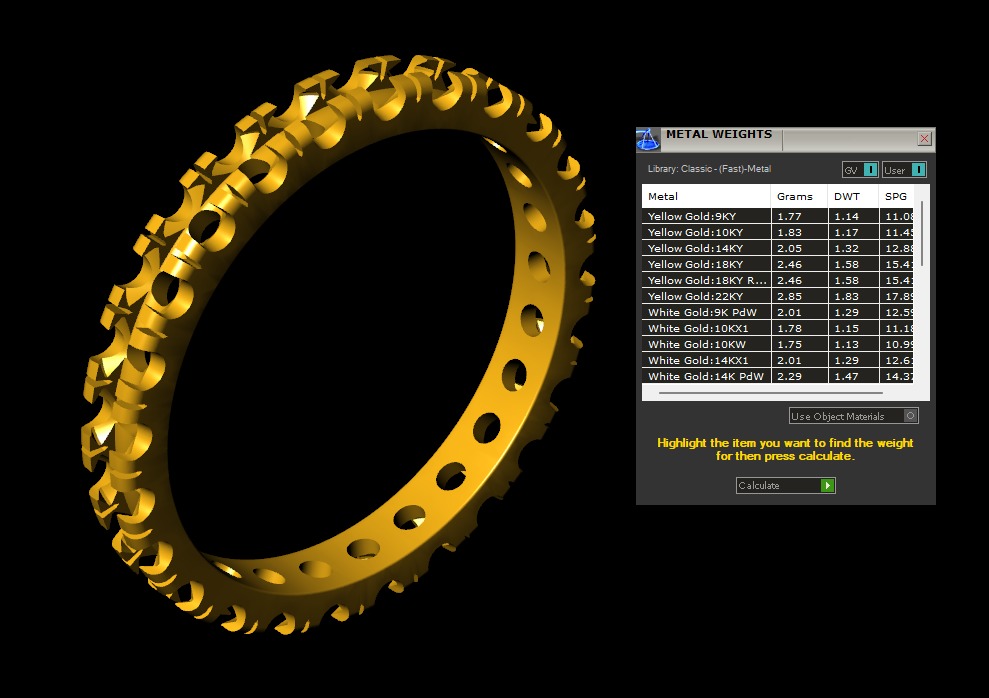Click the horizontal scrollbar below the metal list
The height and width of the screenshot is (698, 989).
point(771,392)
